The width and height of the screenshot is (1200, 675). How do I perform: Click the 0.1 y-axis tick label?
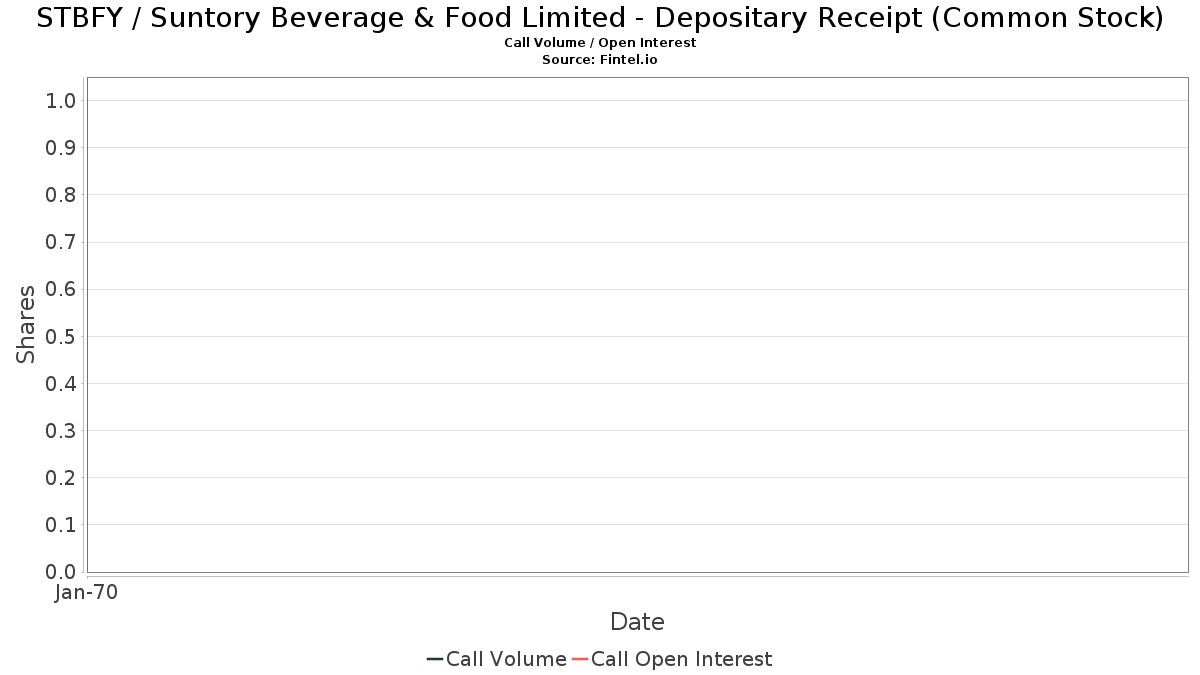coord(61,525)
